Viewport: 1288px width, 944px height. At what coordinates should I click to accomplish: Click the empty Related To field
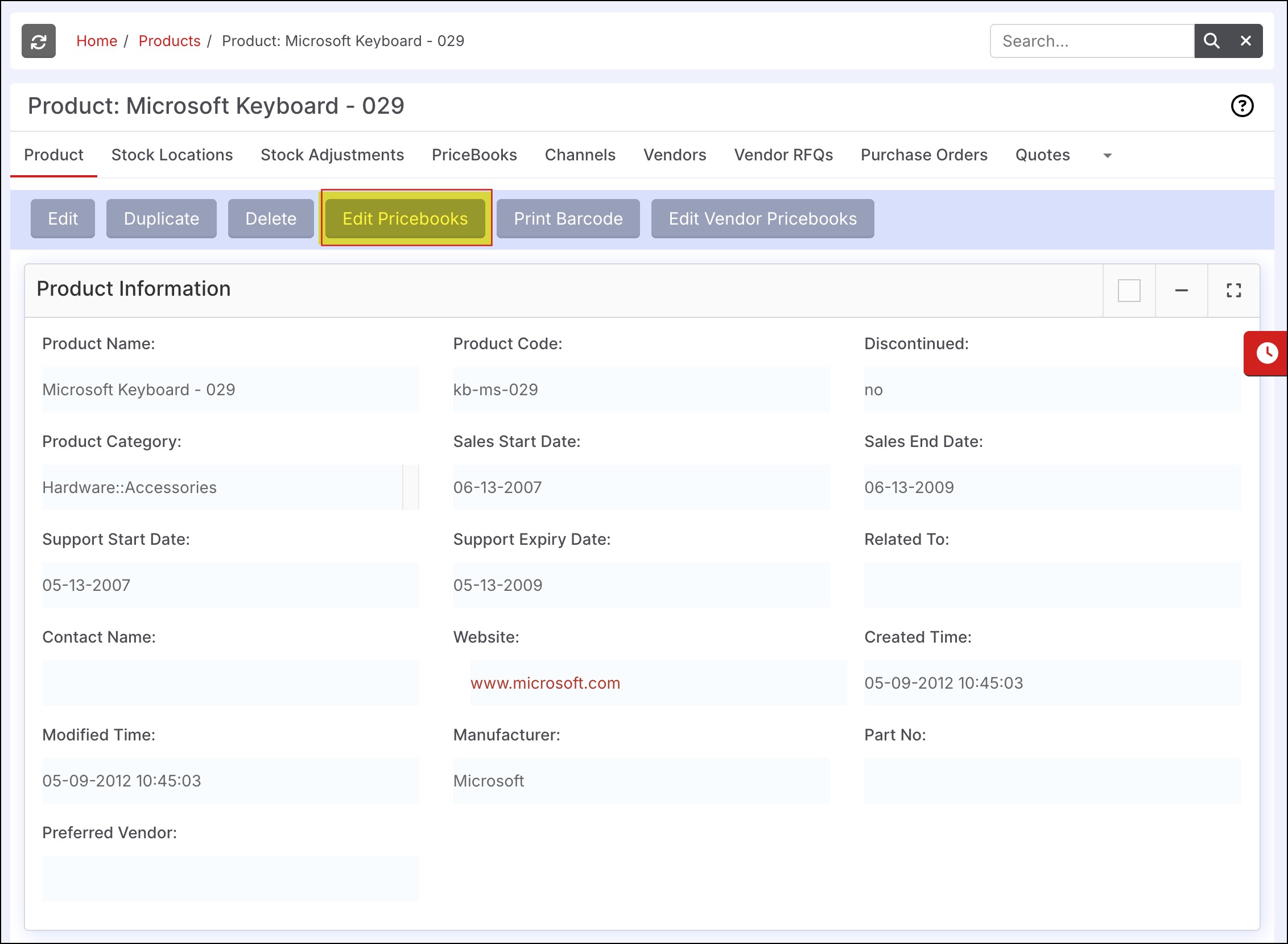[x=1052, y=585]
